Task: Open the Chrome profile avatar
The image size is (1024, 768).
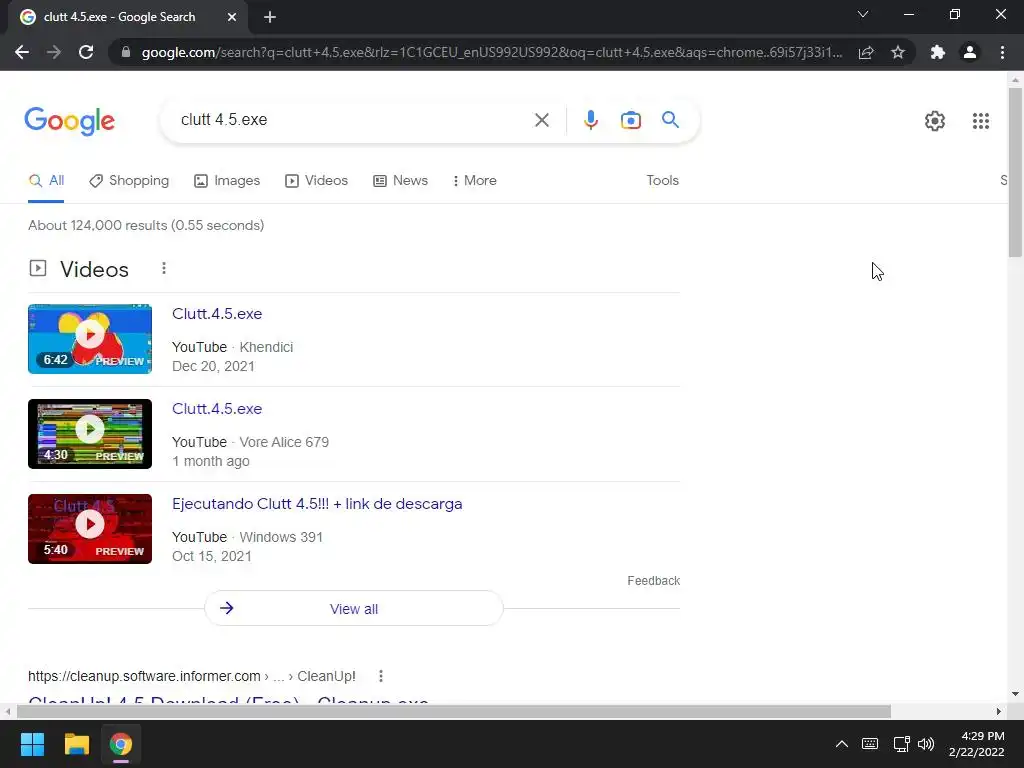Action: point(970,52)
